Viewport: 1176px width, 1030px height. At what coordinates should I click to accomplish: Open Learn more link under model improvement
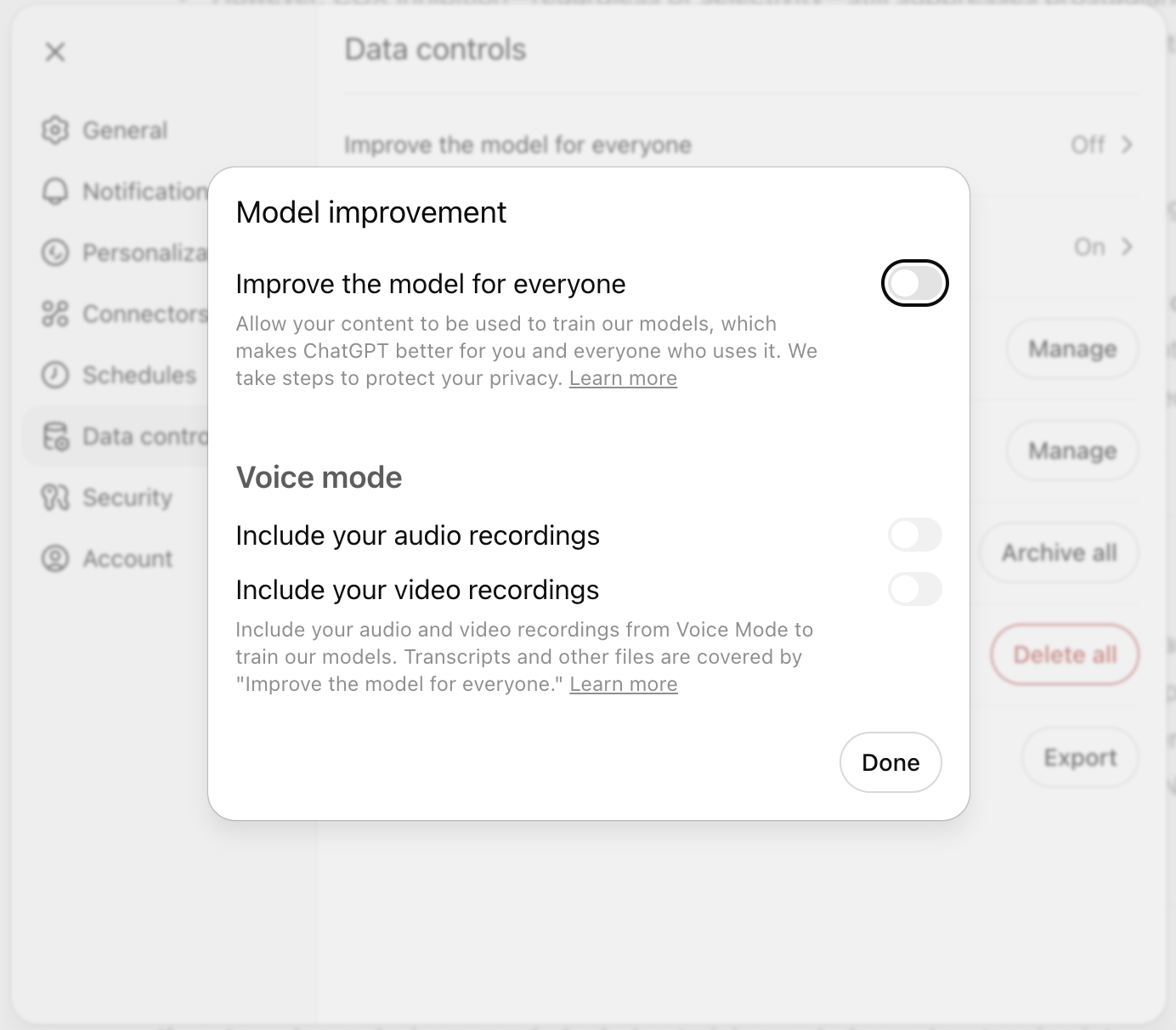tap(623, 378)
